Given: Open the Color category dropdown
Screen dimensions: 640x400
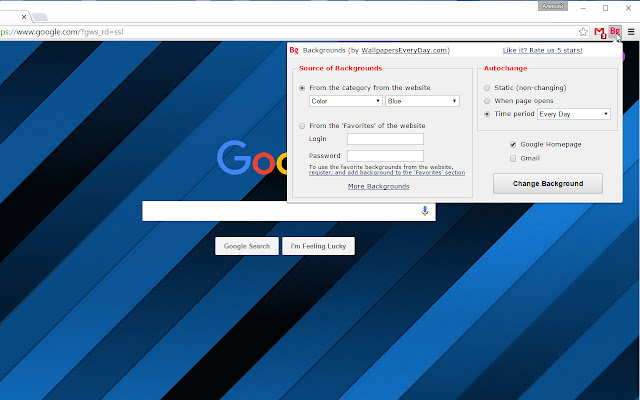Looking at the screenshot, I should (345, 101).
